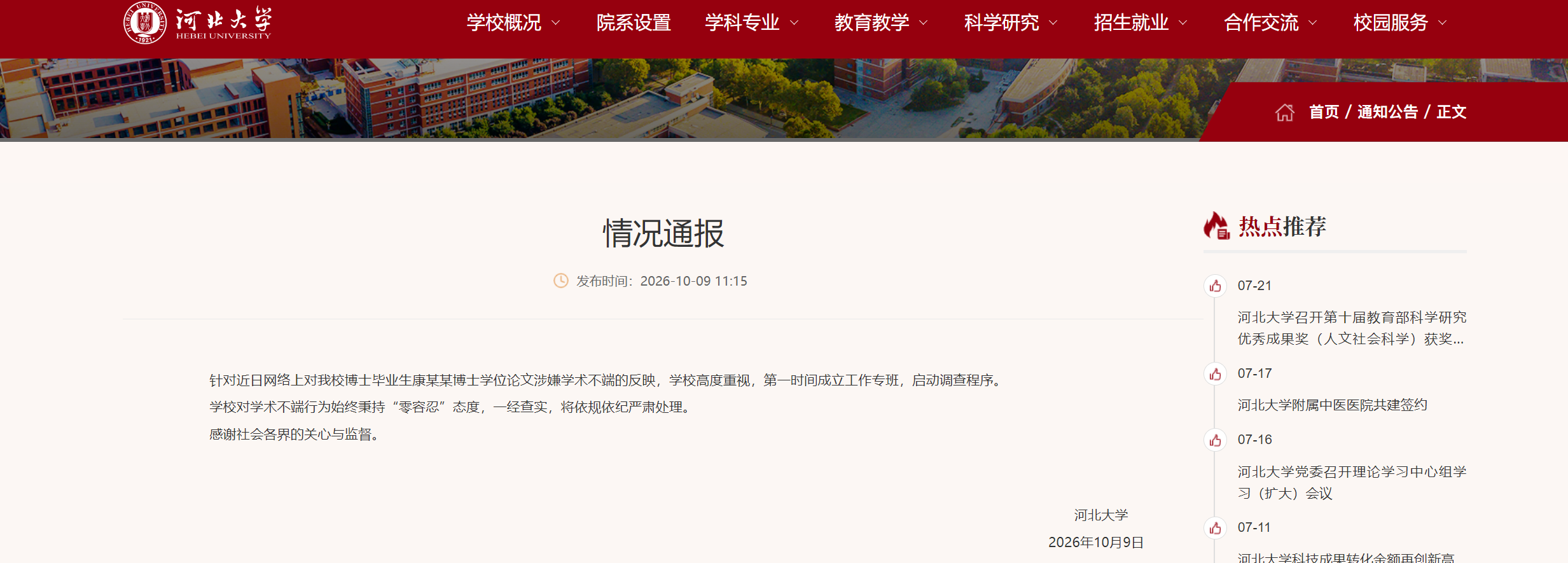Click the paragraph starting with 感谢社会各界

[x=296, y=434]
